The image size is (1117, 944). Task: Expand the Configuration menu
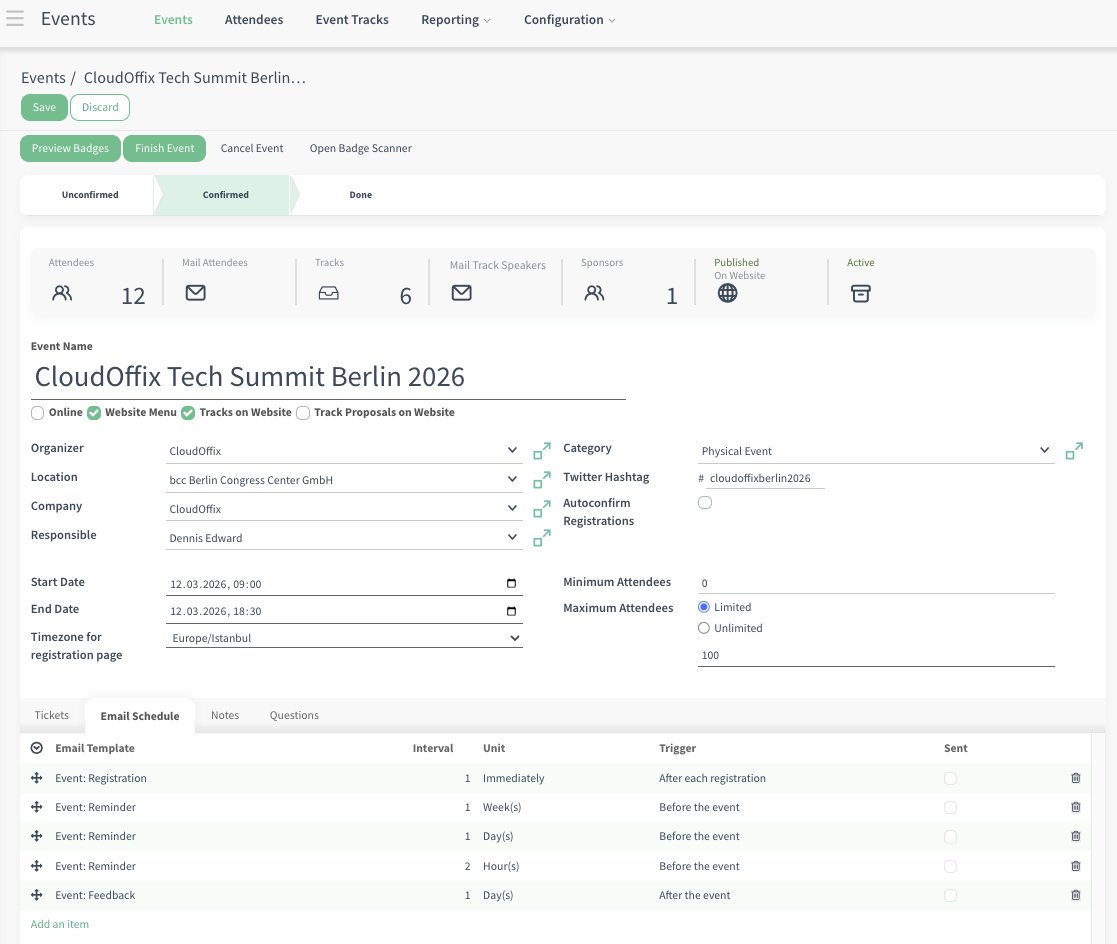click(569, 20)
